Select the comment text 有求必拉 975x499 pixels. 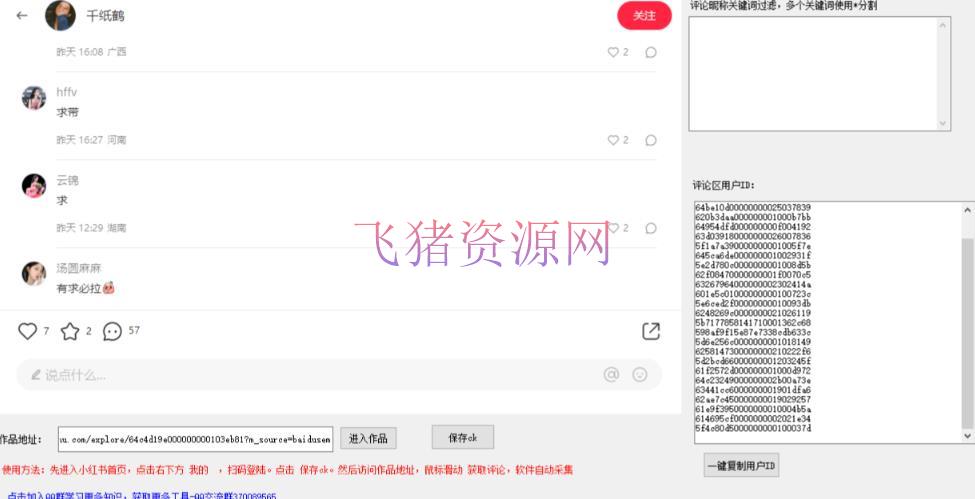pos(78,289)
